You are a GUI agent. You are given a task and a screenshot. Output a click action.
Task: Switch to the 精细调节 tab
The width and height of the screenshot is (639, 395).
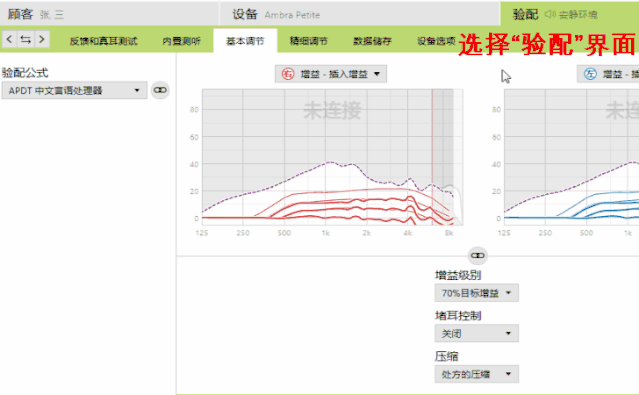point(308,41)
